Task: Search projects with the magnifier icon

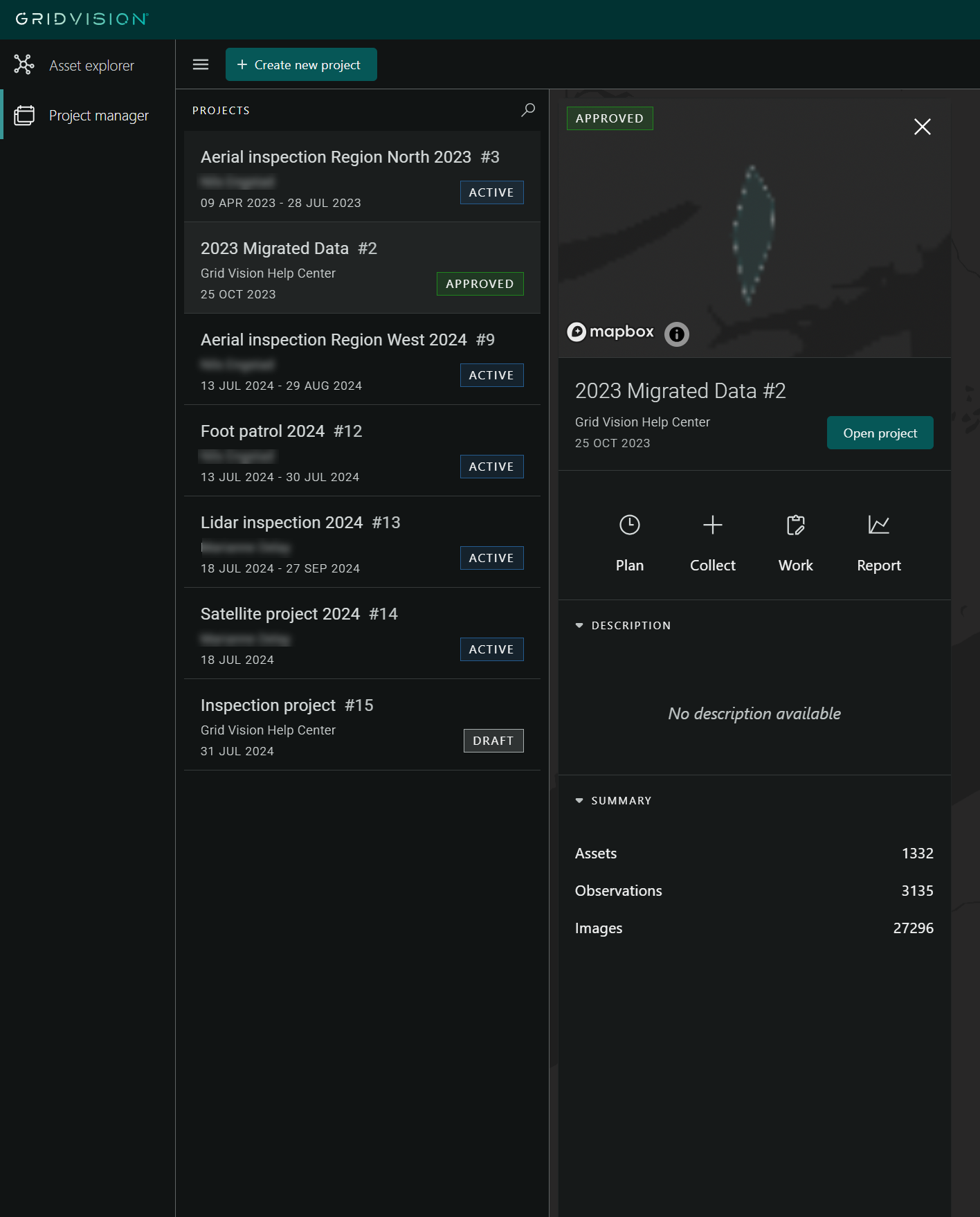Action: tap(528, 110)
